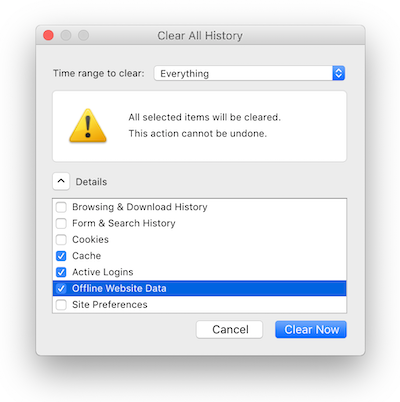Image resolution: width=400 pixels, height=402 pixels.
Task: Enable Browsing & Download History checkbox
Action: [61, 207]
